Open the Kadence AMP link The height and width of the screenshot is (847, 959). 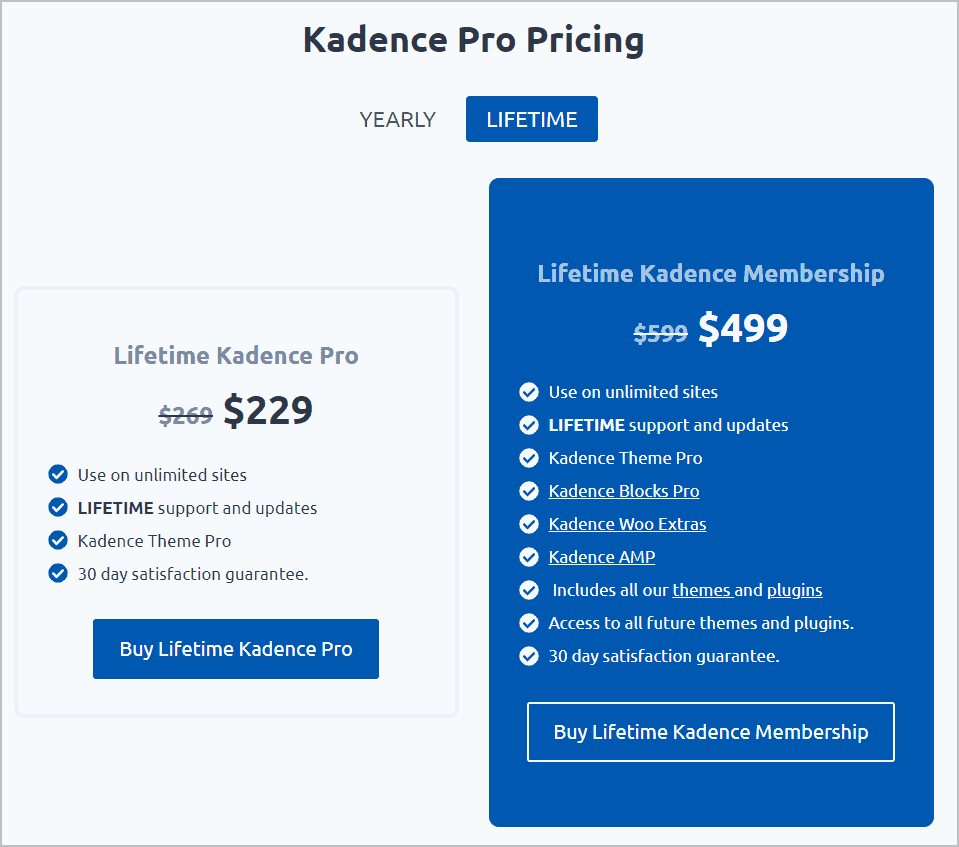click(601, 557)
